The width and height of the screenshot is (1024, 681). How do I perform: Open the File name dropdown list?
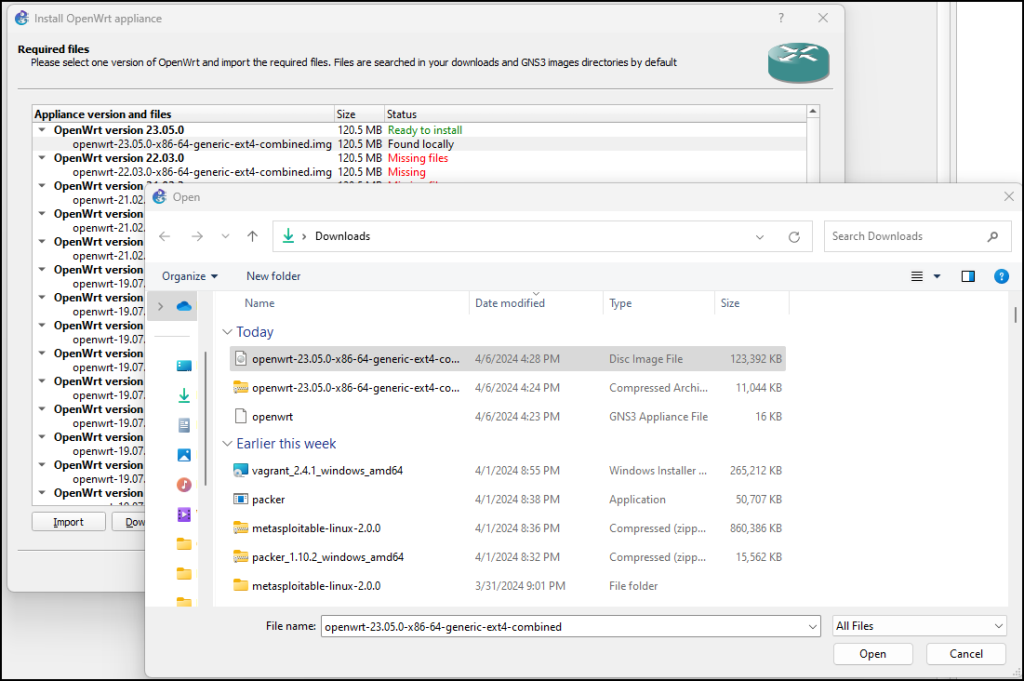point(812,627)
